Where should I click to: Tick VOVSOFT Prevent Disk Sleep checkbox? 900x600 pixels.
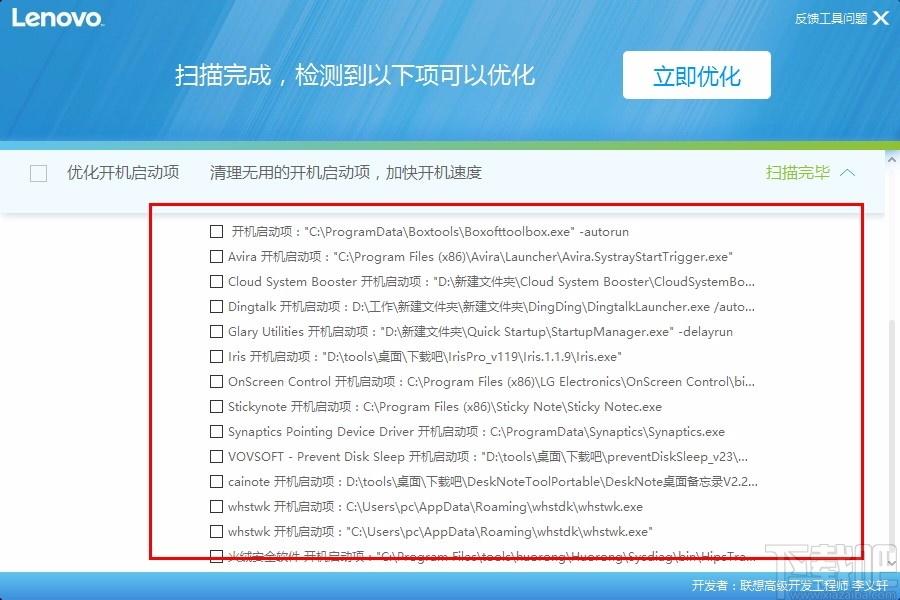(216, 456)
